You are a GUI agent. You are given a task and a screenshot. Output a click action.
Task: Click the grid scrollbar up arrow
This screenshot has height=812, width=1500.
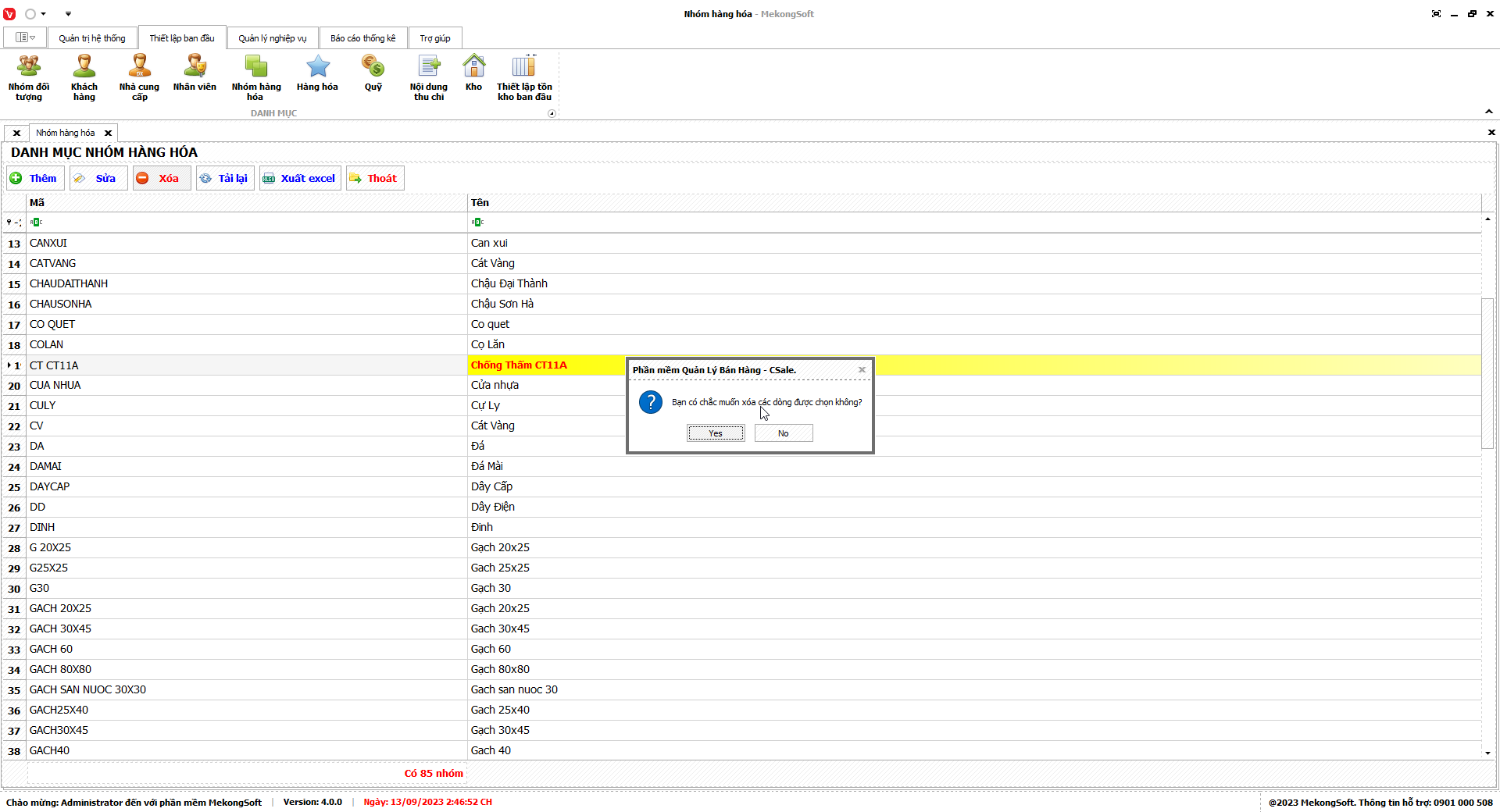(1487, 219)
